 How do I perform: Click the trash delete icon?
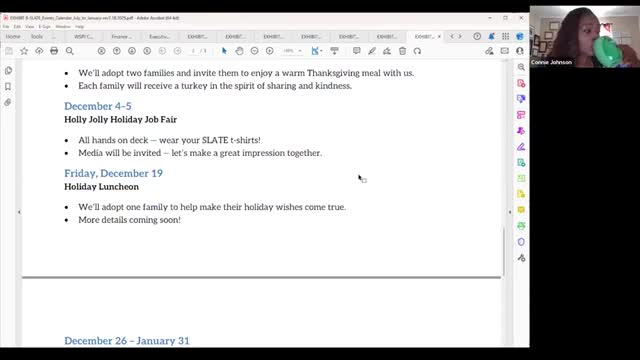click(x=402, y=51)
